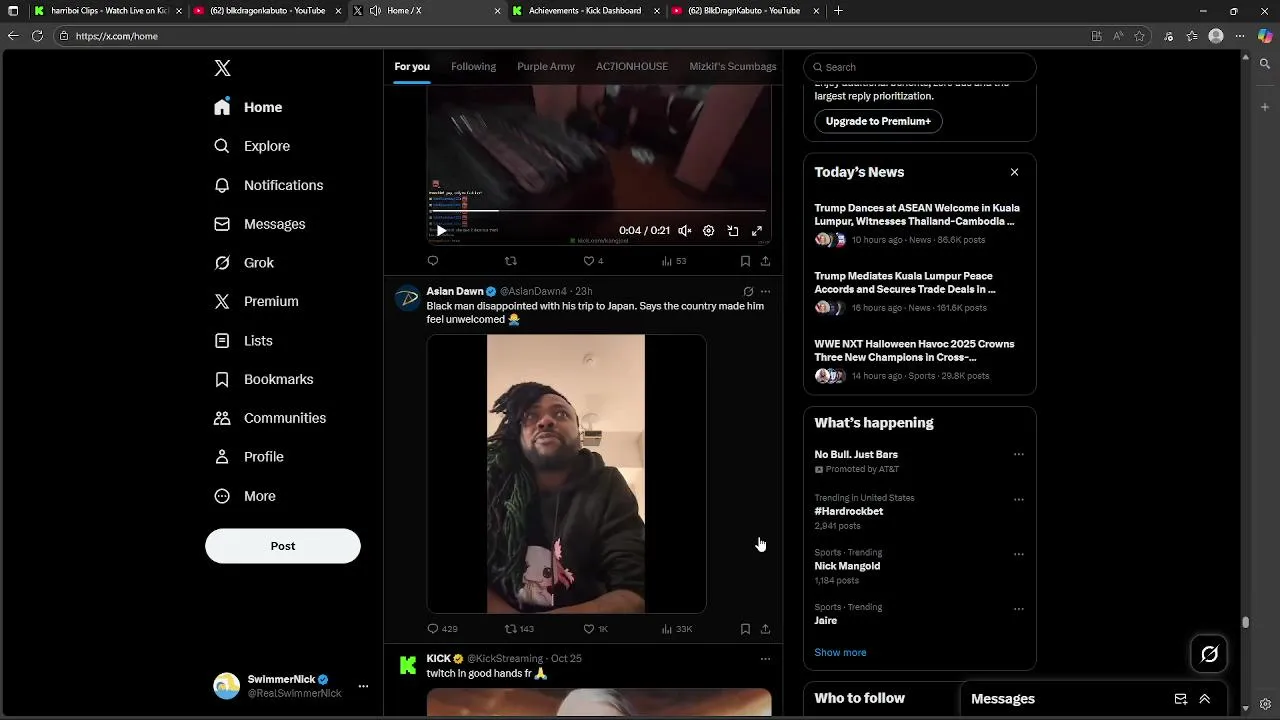Seek along the video progress bar
The width and height of the screenshot is (1280, 720).
(599, 211)
